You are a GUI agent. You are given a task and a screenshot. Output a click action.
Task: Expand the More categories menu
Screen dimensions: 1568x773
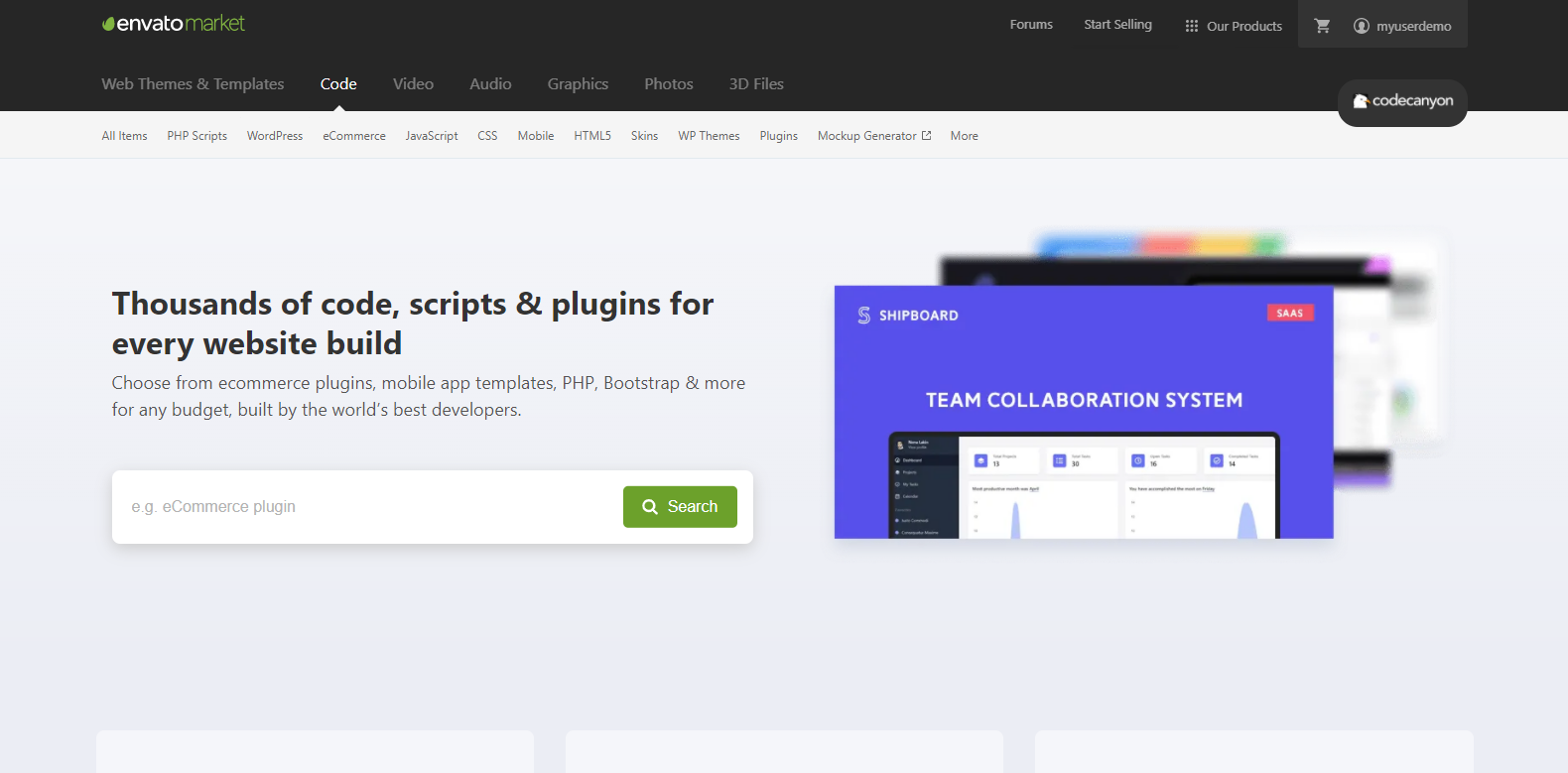point(964,136)
